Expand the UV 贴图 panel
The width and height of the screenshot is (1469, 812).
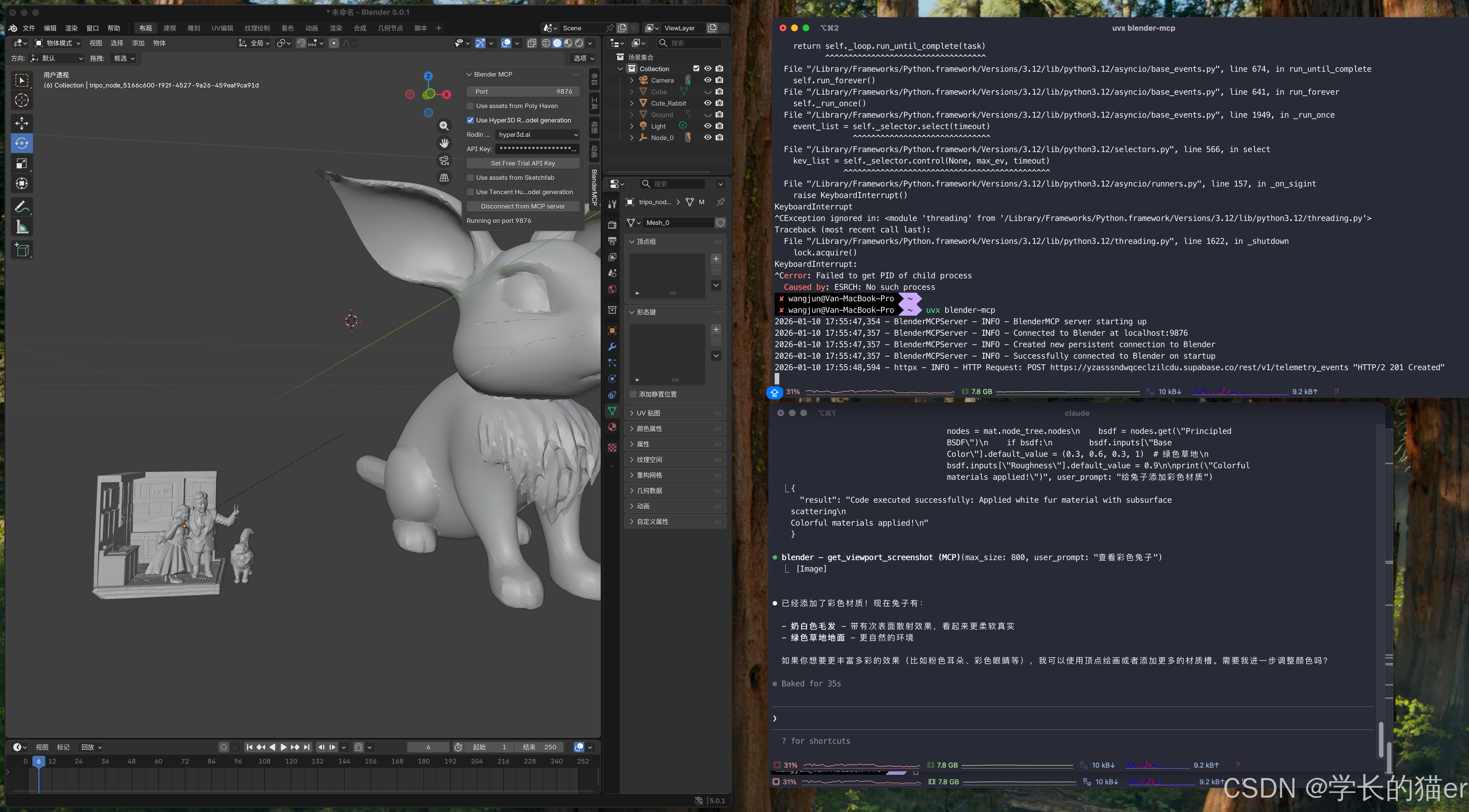click(648, 413)
